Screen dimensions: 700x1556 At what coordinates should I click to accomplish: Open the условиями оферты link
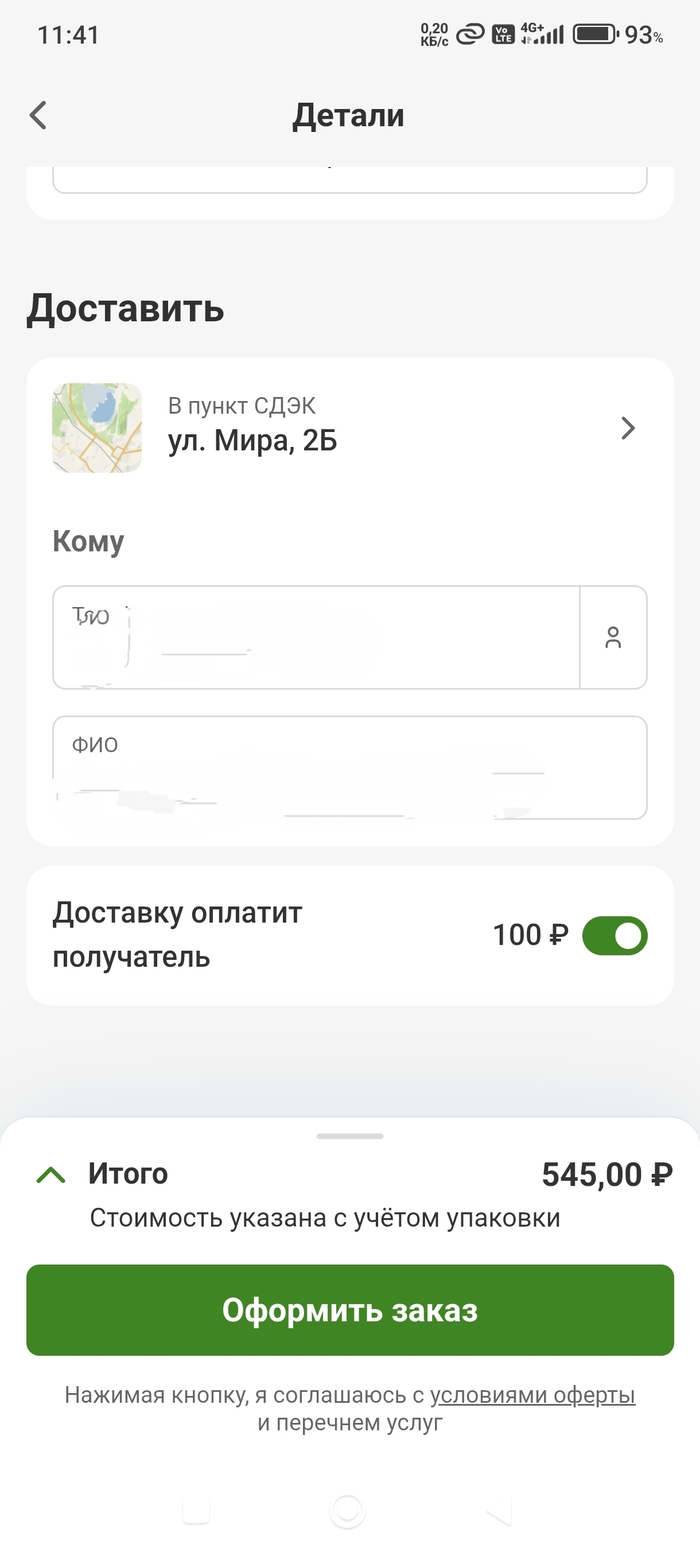[532, 1395]
